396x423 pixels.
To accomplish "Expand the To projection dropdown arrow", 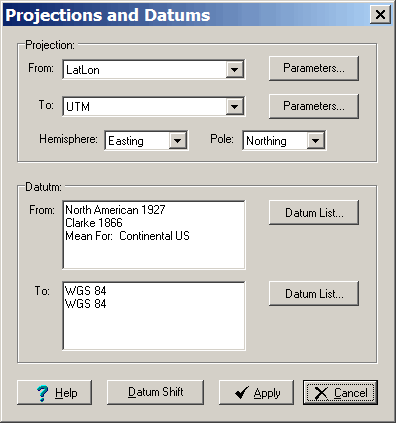I will pyautogui.click(x=234, y=107).
